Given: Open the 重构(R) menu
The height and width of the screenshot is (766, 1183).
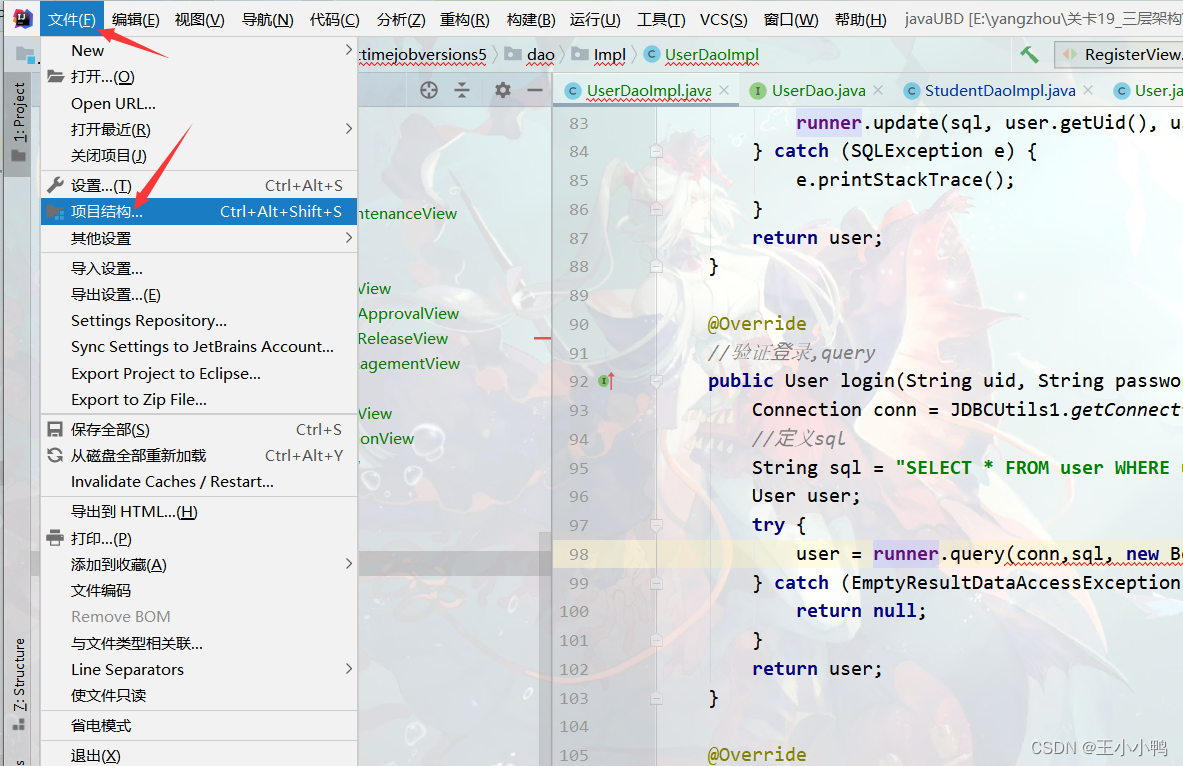Looking at the screenshot, I should pos(465,20).
